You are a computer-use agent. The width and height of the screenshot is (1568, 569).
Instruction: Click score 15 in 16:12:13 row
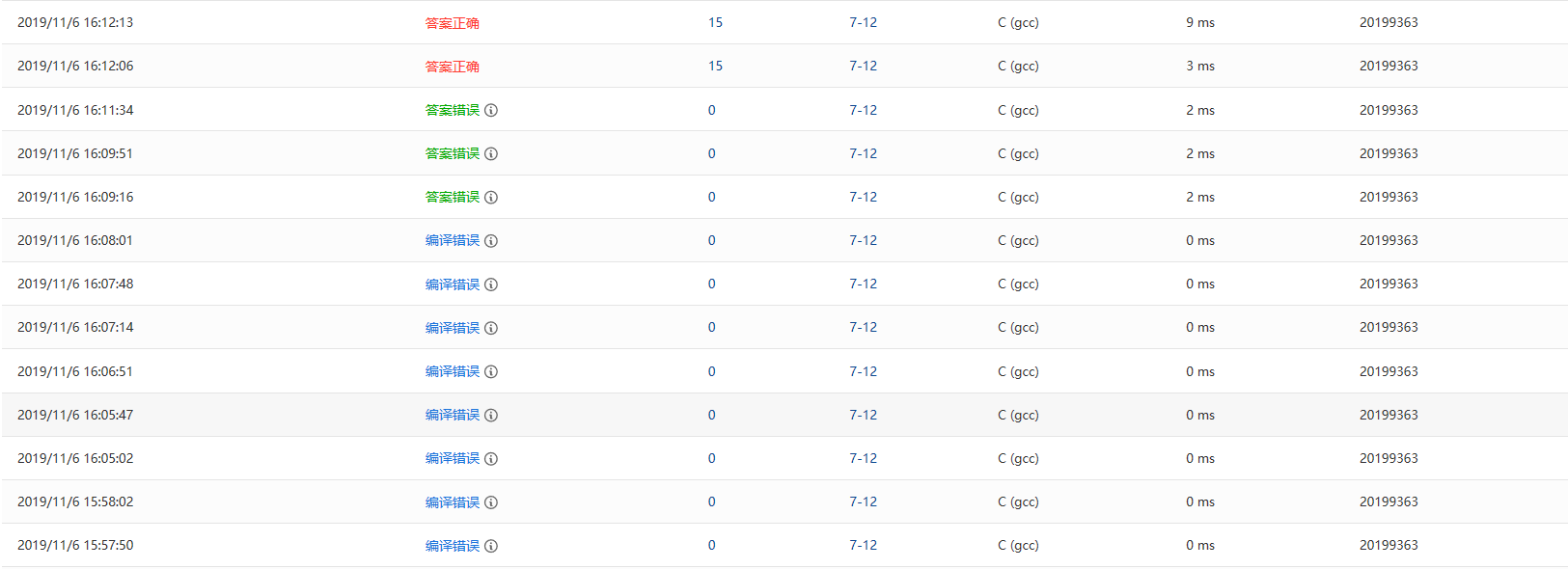[715, 22]
